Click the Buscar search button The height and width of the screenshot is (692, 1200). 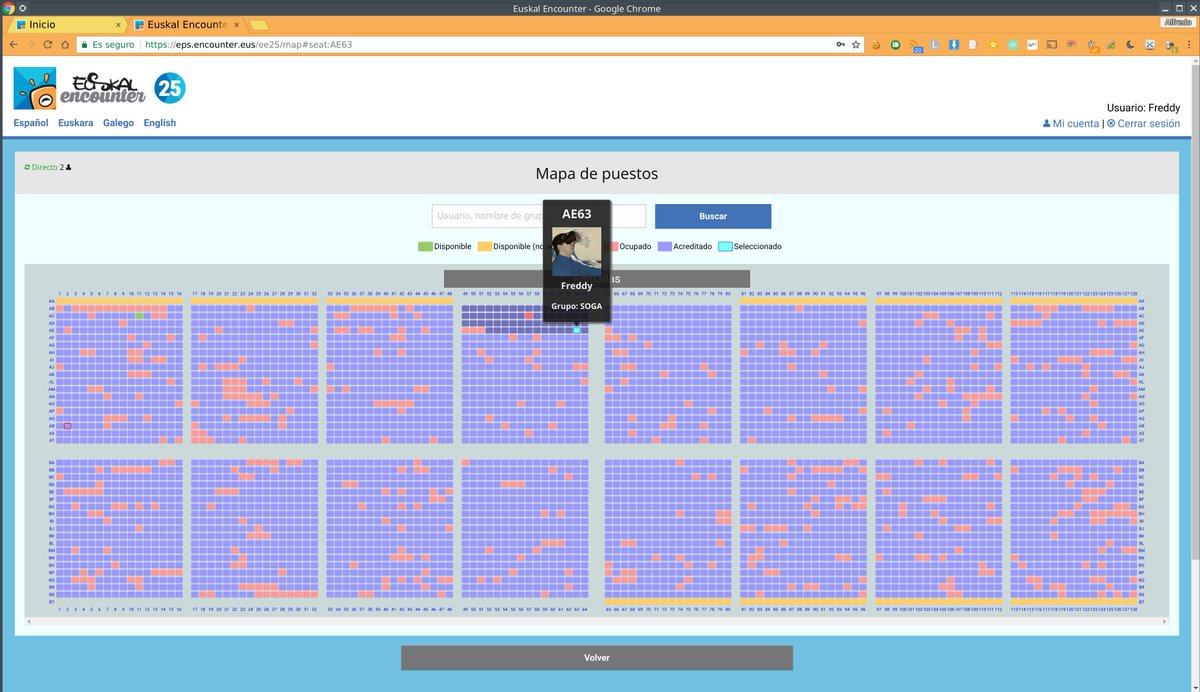coord(713,216)
